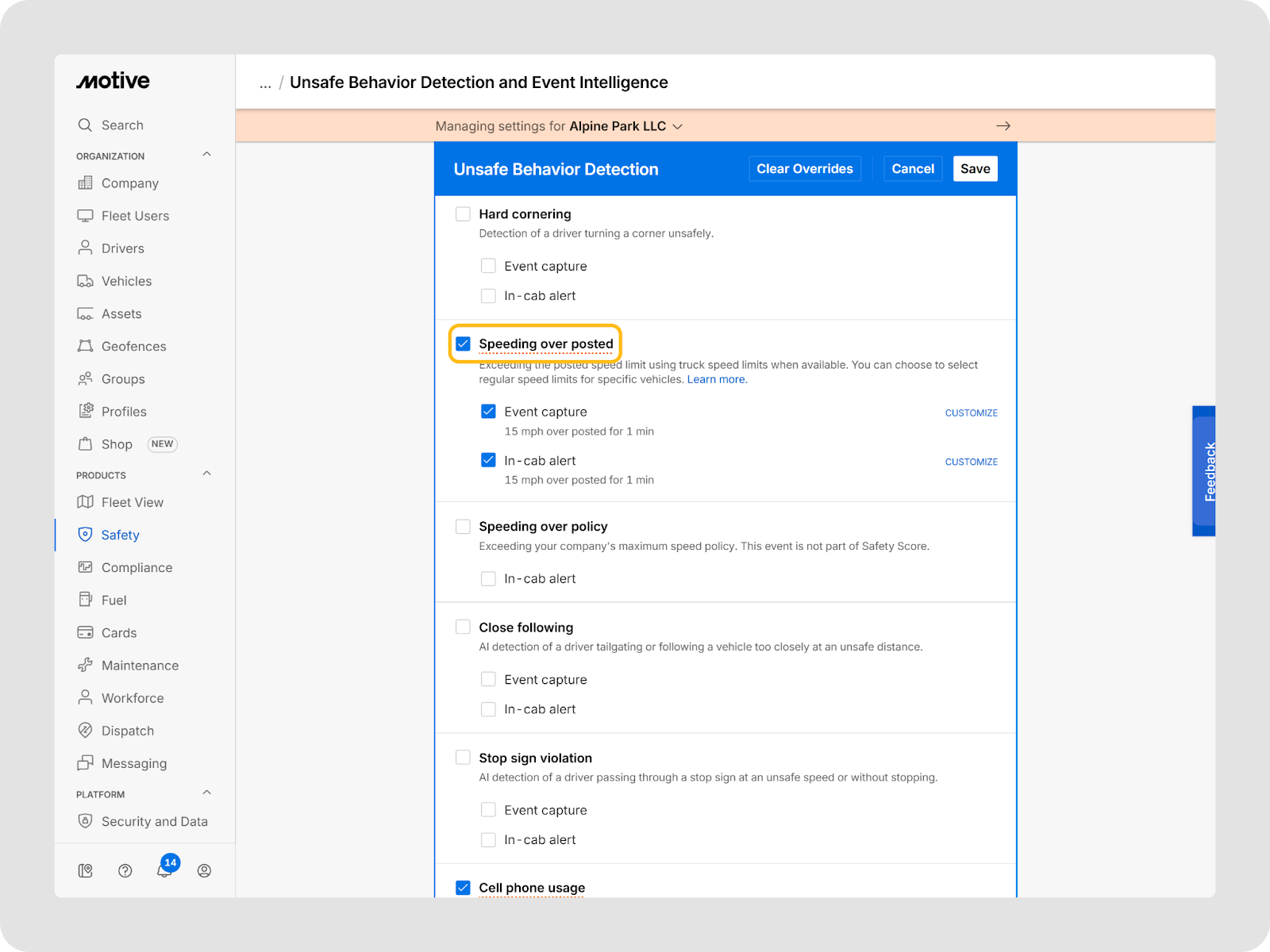
Task: Click the map book icon in bottom bar
Action: click(86, 870)
